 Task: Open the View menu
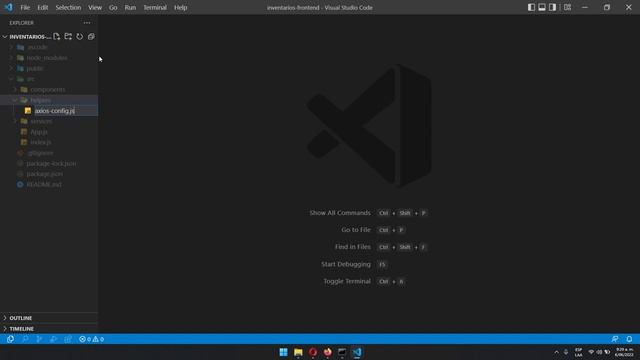point(95,7)
